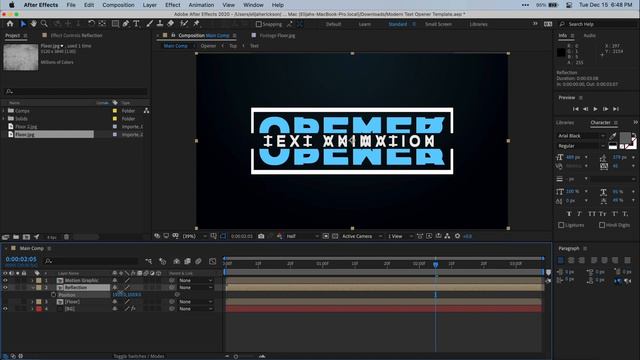
Task: Click the Character panel fill color swatch
Action: 625,138
